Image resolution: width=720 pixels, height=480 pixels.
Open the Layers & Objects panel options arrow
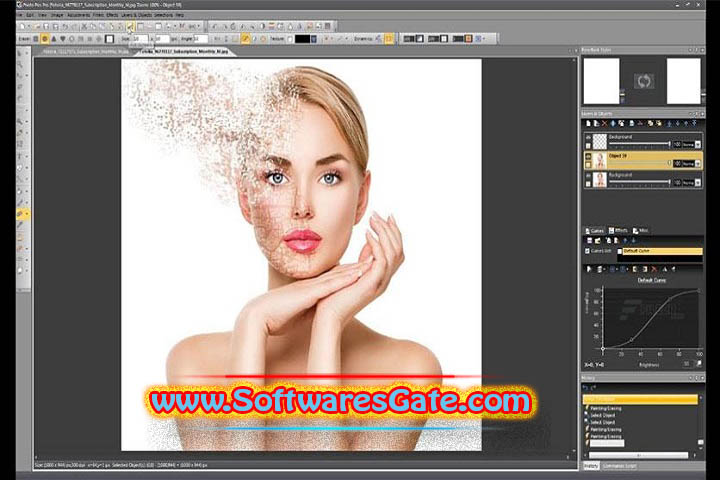click(691, 113)
